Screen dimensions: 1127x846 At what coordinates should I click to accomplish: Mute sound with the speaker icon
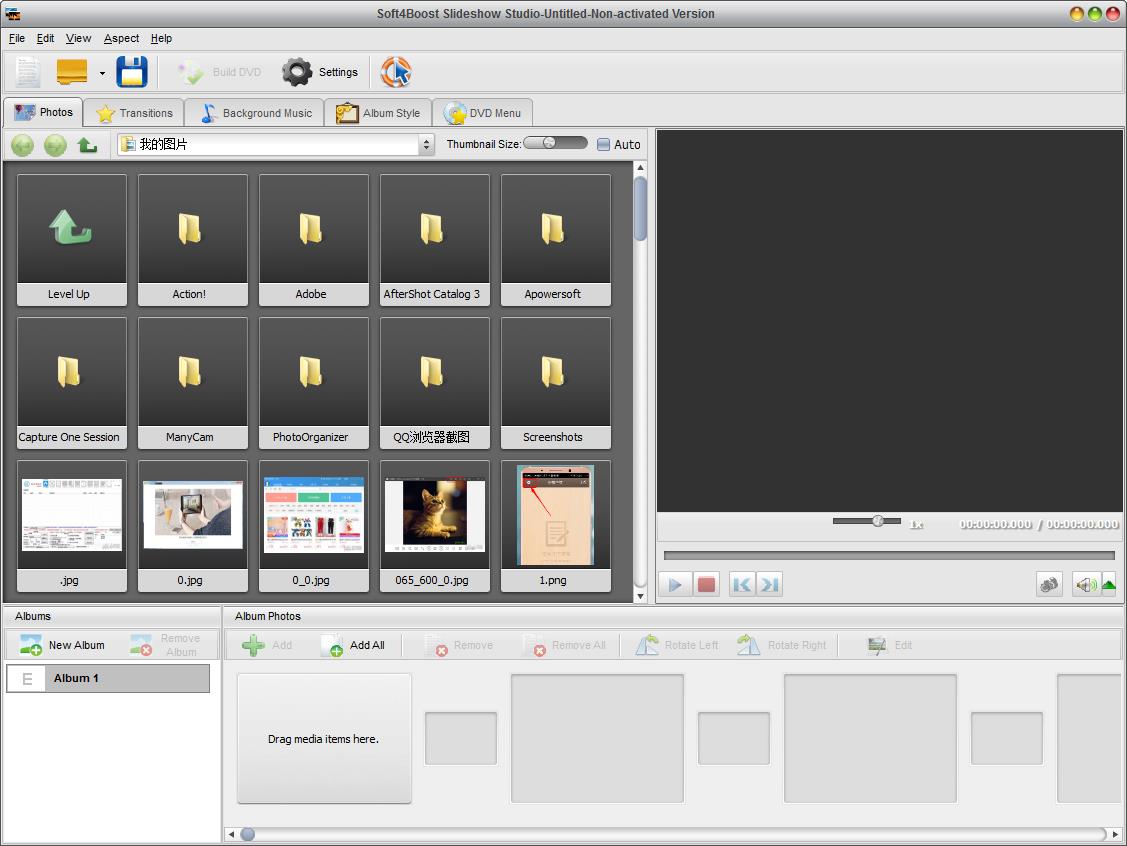pos(1085,585)
